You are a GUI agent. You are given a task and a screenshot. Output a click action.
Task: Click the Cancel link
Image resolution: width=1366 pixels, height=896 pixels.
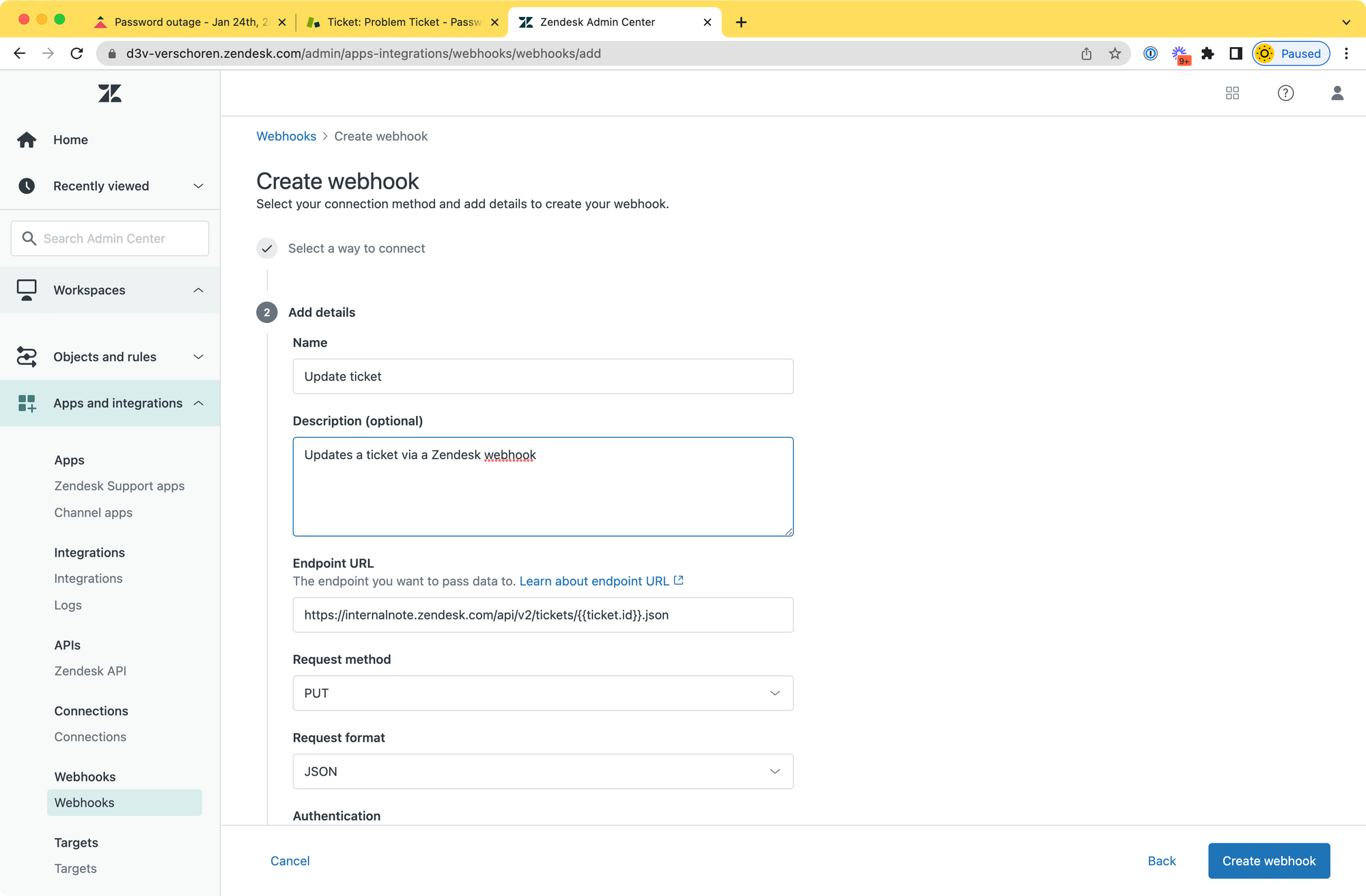coord(290,861)
